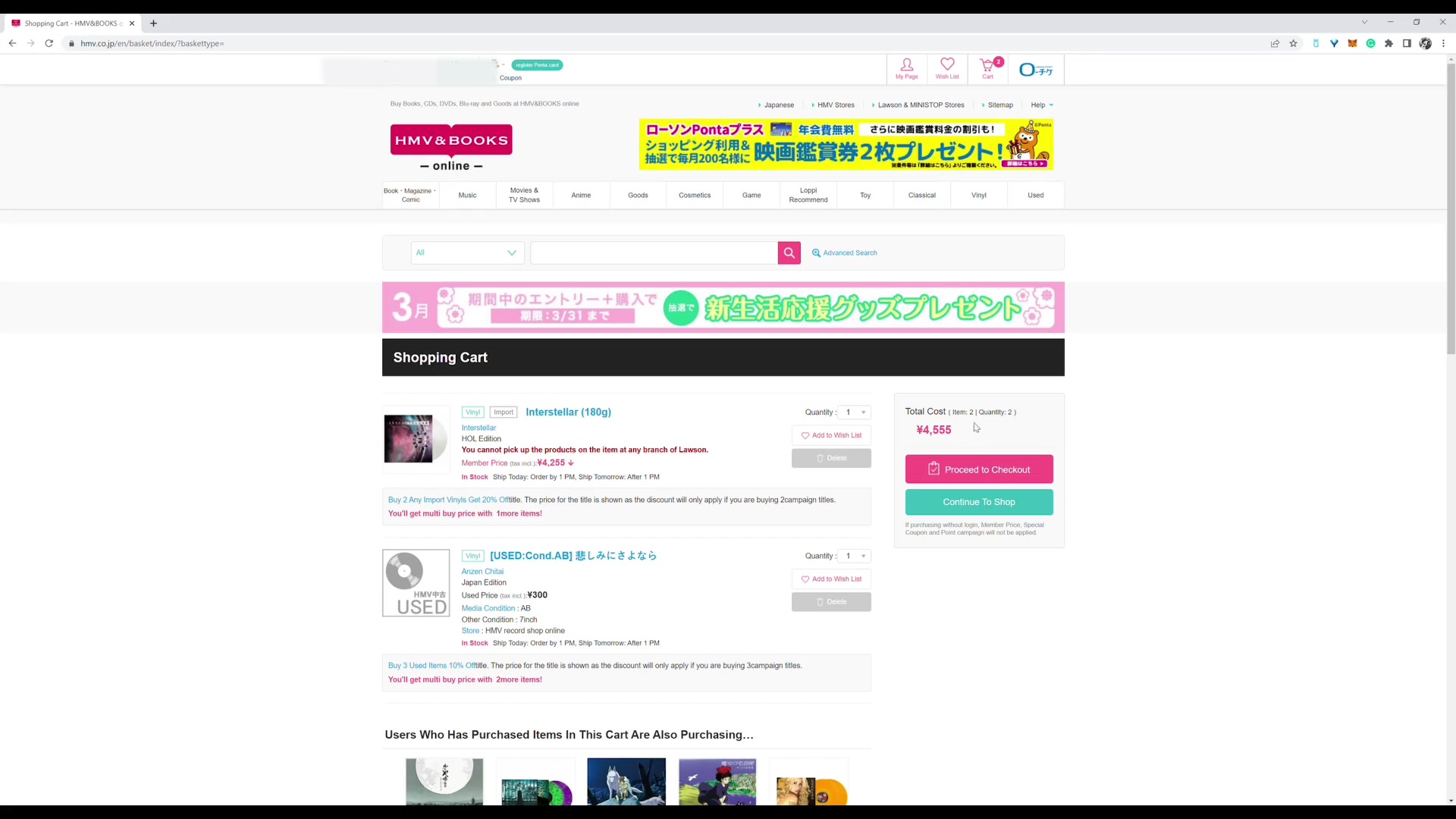
Task: Click the pink search magnifier button
Action: [789, 253]
